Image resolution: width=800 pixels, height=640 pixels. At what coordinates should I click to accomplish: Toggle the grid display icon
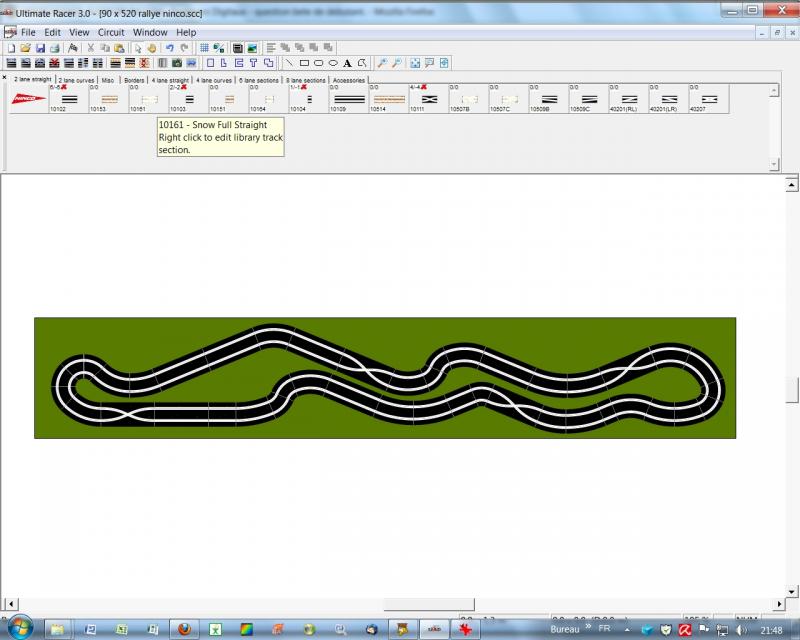[204, 48]
